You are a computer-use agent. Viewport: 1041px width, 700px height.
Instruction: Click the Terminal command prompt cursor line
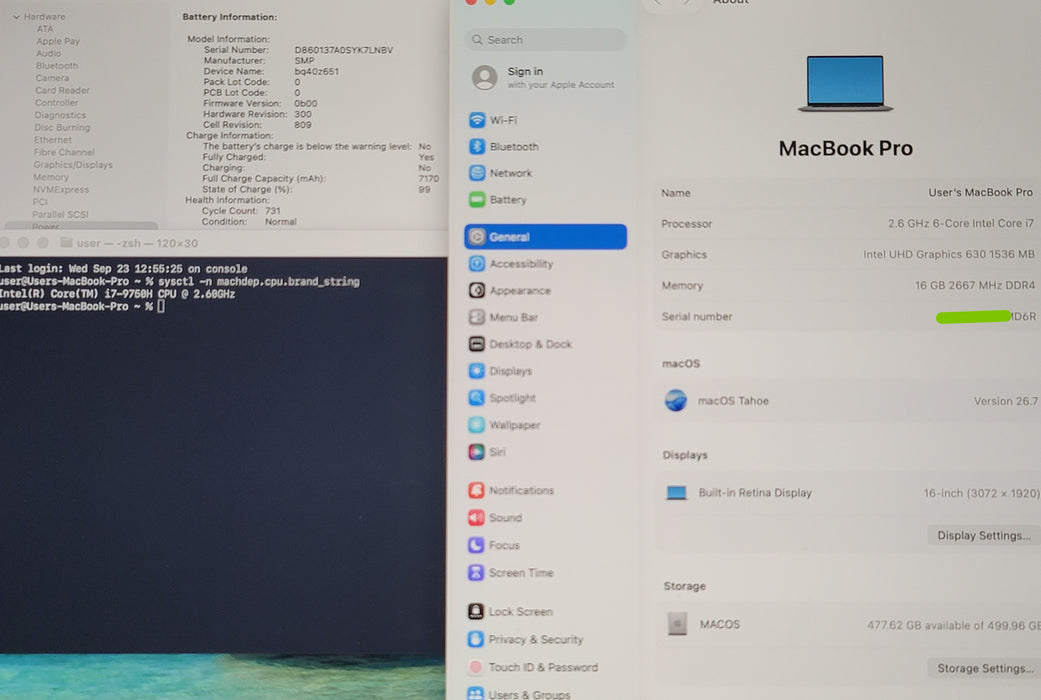tap(82, 307)
